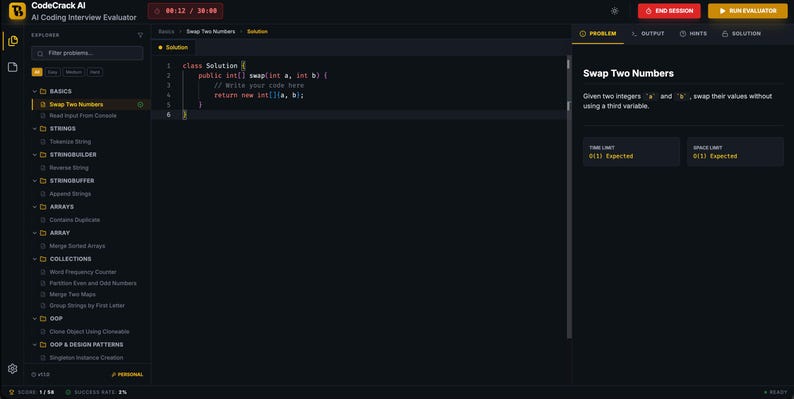The image size is (794, 399).
Task: Click the success rate icon in status bar
Action: point(68,392)
